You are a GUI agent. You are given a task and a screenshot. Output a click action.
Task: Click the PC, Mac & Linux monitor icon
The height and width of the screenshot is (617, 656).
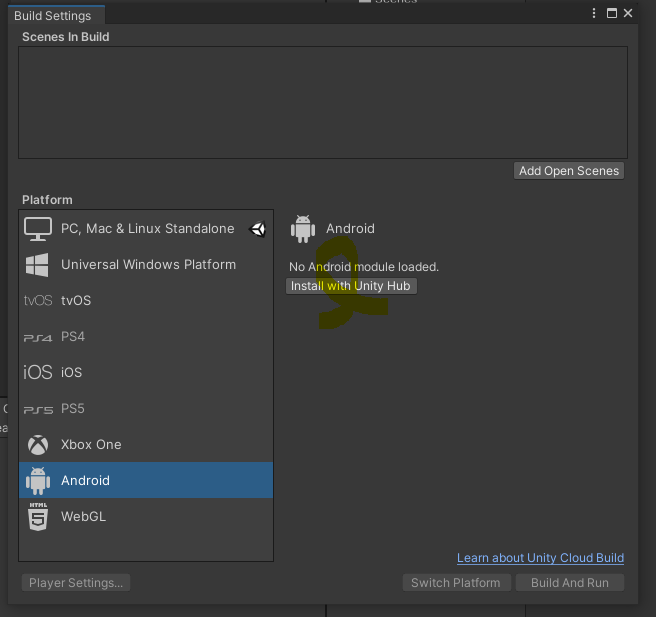click(x=38, y=229)
